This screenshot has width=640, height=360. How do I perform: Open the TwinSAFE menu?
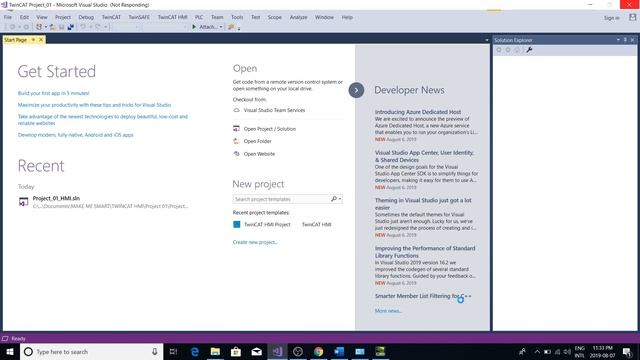[139, 17]
